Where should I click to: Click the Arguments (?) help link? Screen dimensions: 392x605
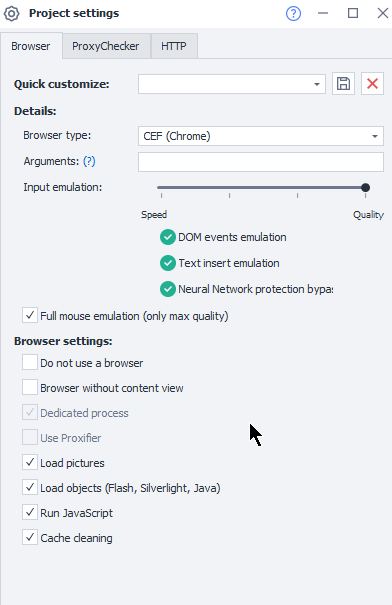[x=89, y=161]
